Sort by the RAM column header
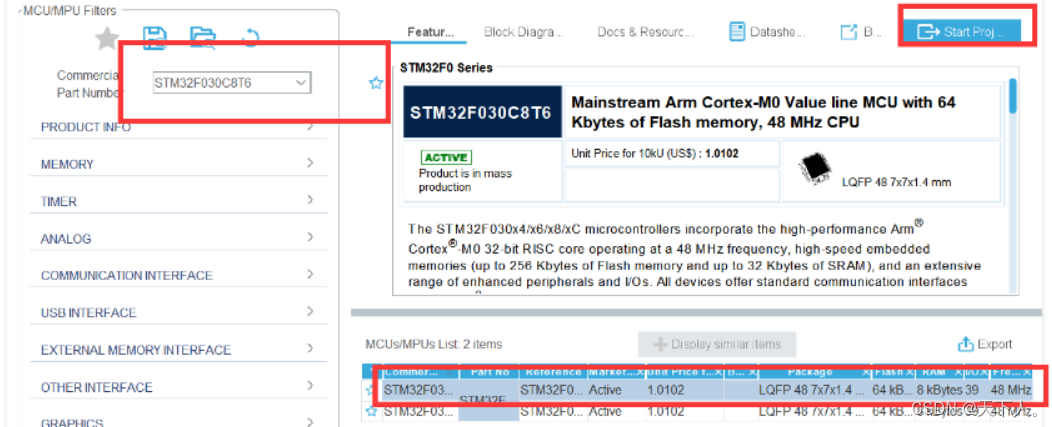 tap(939, 372)
